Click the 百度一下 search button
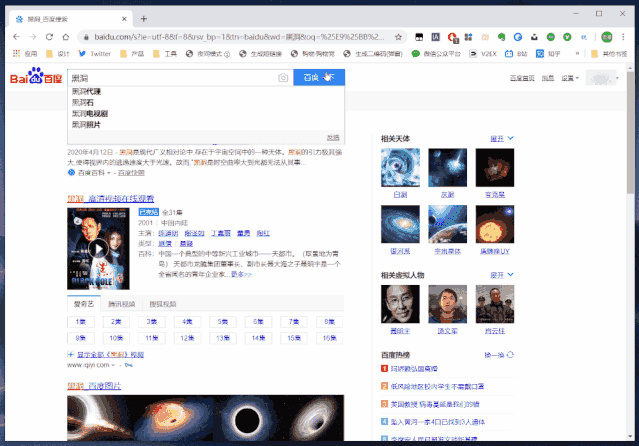This screenshot has height=446, width=639. coord(319,77)
